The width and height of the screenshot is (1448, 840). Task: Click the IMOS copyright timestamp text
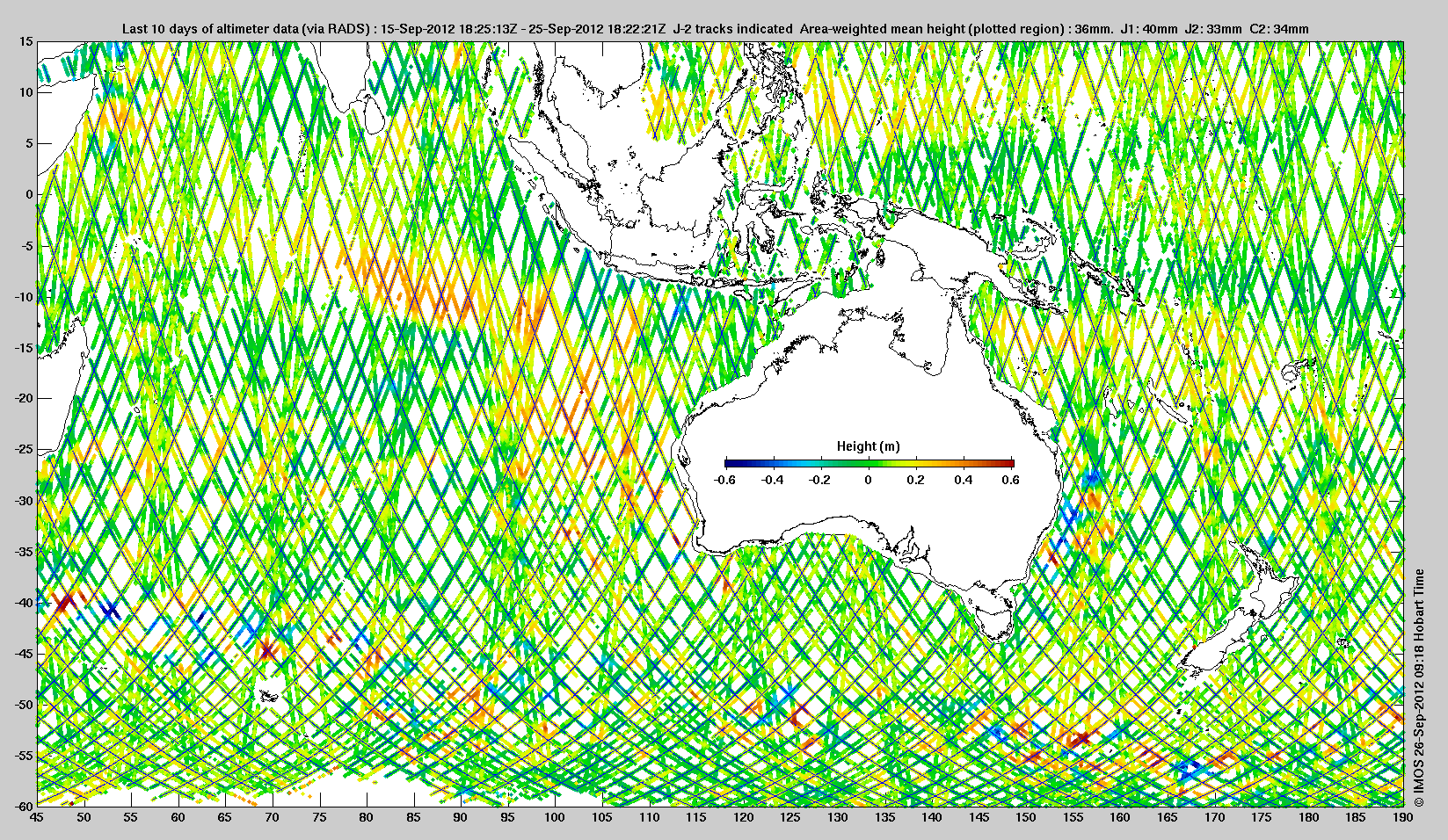pos(1418,688)
